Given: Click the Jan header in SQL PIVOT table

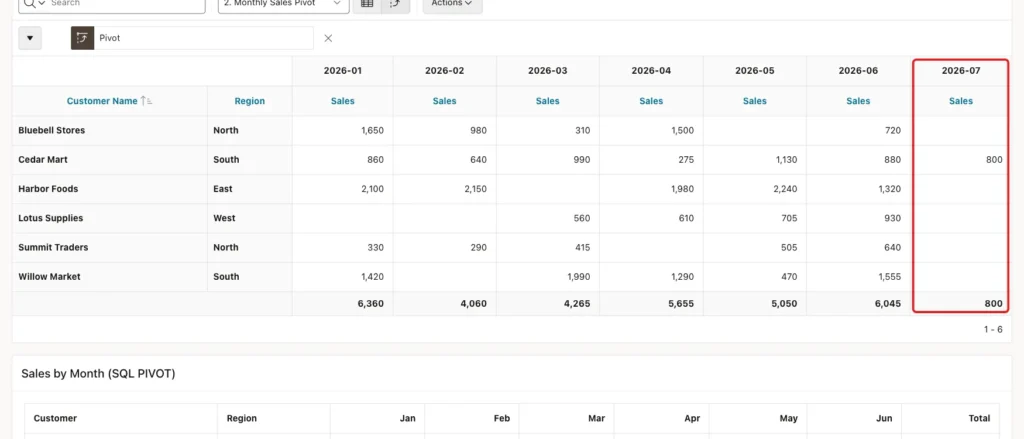Looking at the screenshot, I should pyautogui.click(x=408, y=418).
